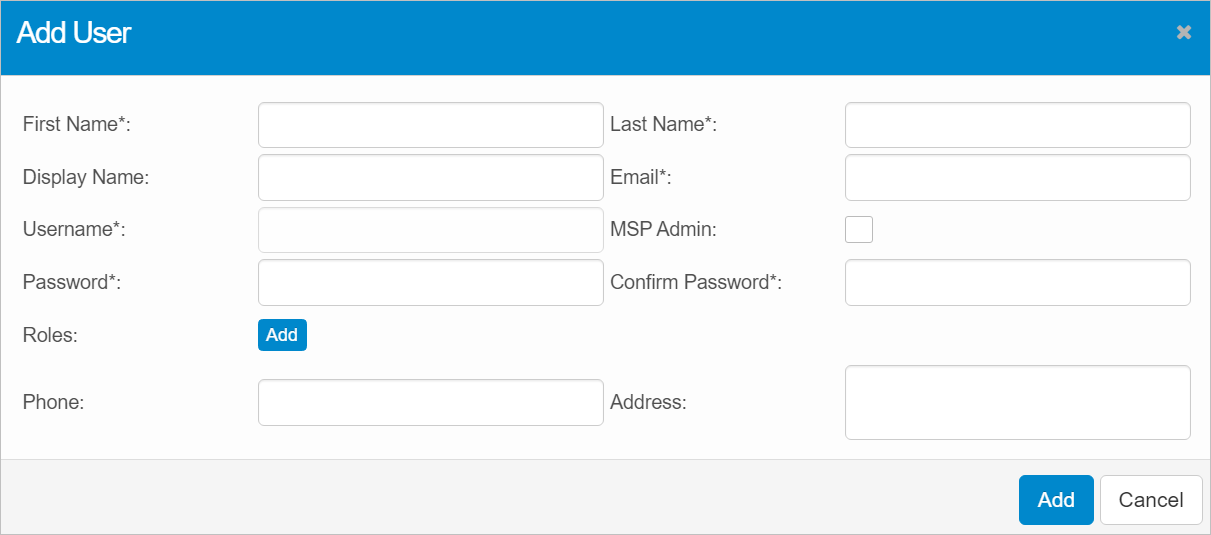The height and width of the screenshot is (535, 1211).
Task: Close the Add User dialog with X
Action: (x=1184, y=33)
